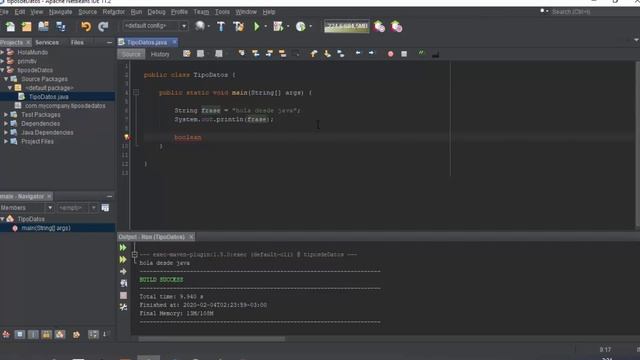Open the Navigate menu
This screenshot has width=640, height=360.
(60, 12)
